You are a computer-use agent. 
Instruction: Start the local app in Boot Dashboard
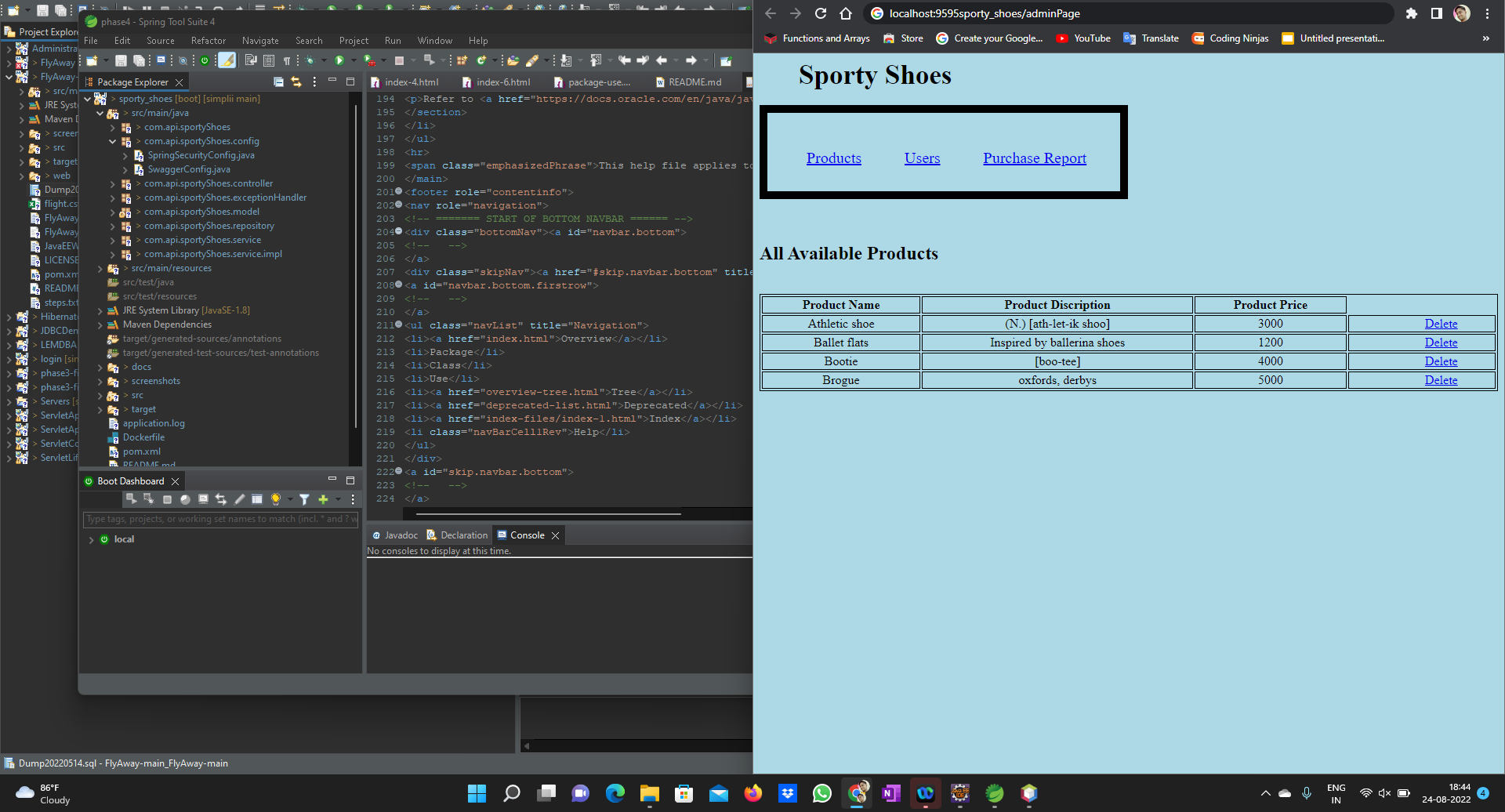132,499
